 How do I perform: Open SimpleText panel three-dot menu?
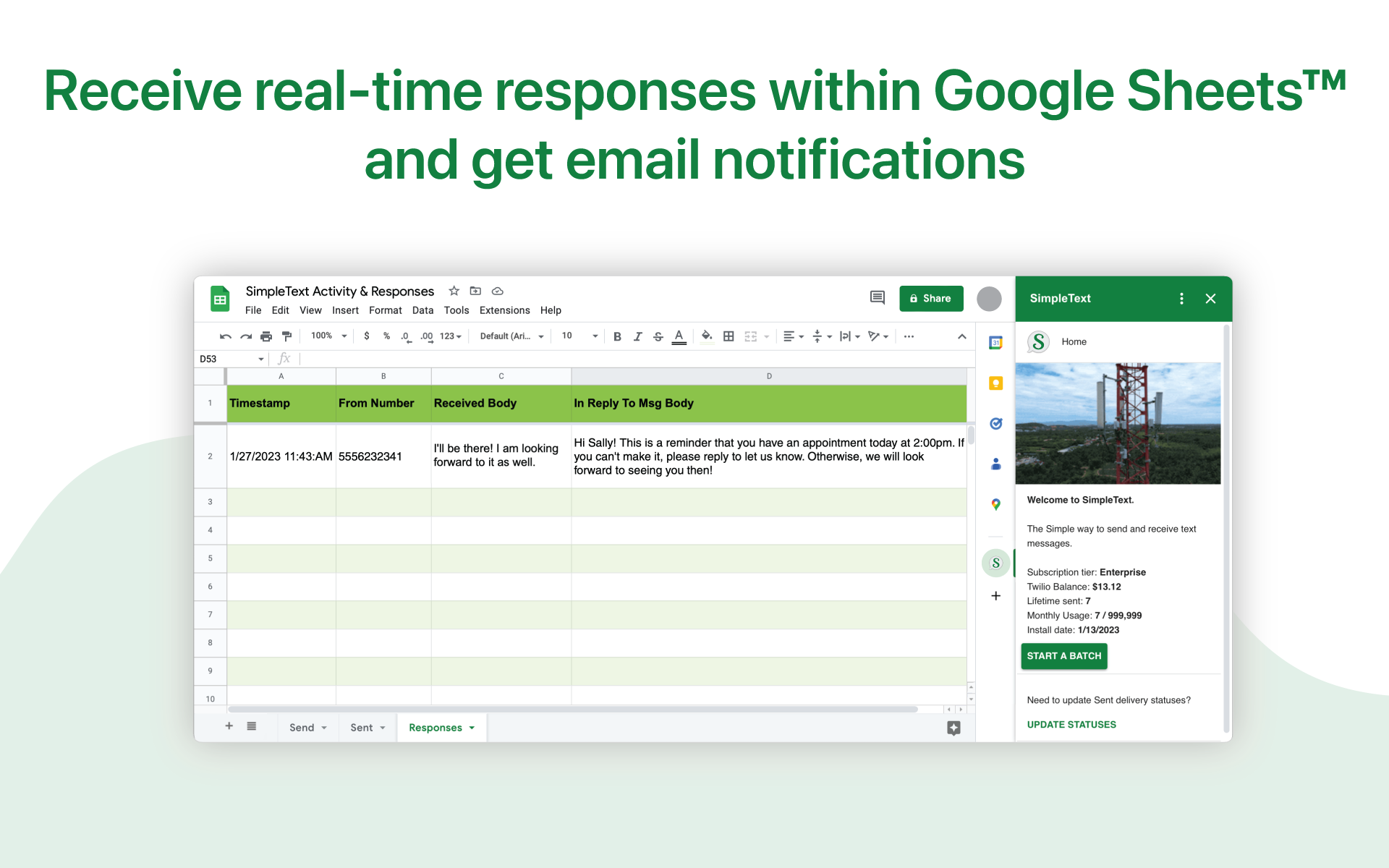(x=1181, y=298)
